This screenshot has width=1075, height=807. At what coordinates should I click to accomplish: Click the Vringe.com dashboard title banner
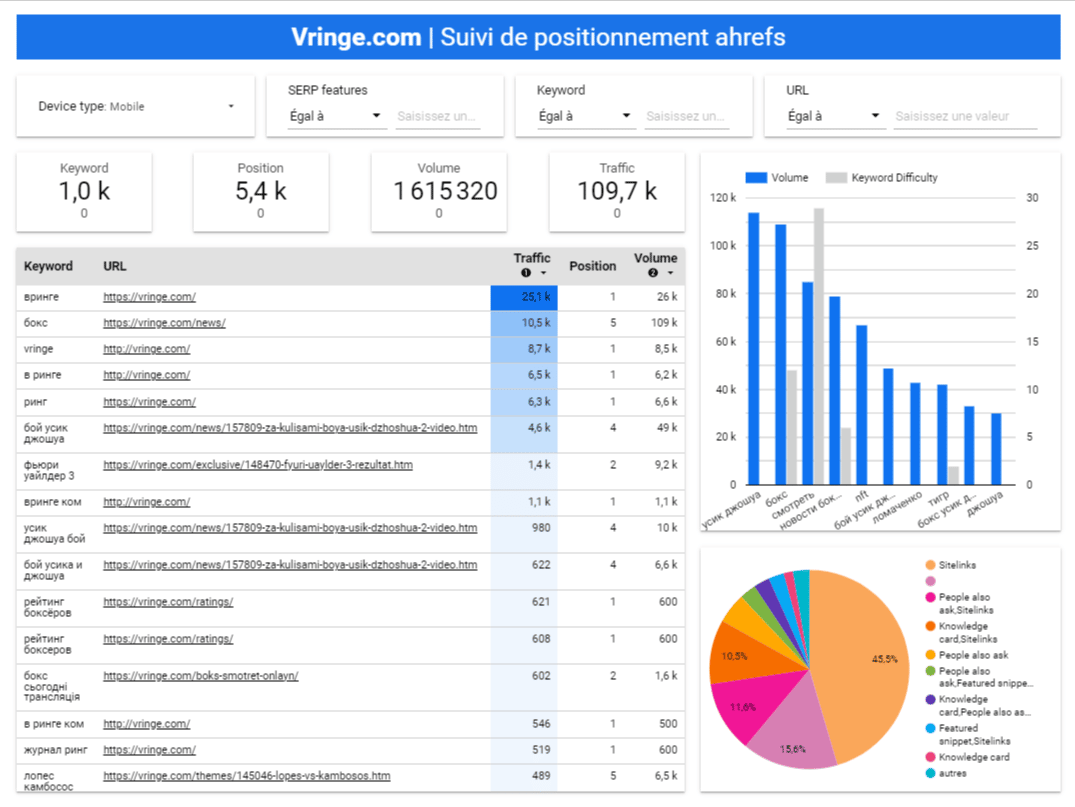point(538,37)
